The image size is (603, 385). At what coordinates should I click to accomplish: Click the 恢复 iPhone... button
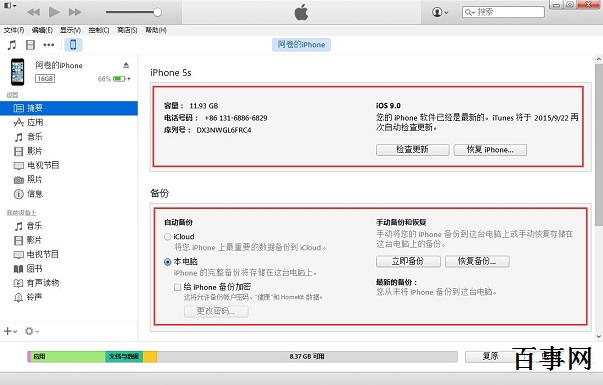[490, 150]
